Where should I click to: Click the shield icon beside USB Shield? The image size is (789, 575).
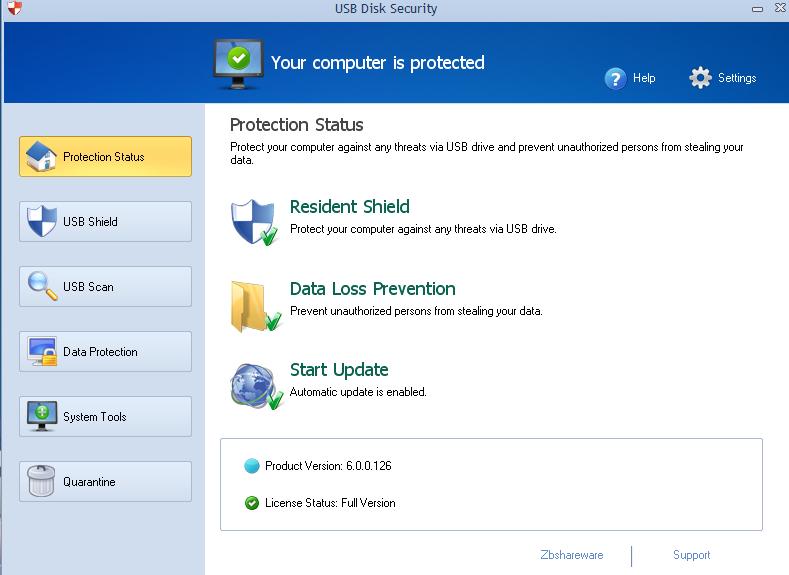click(x=42, y=221)
